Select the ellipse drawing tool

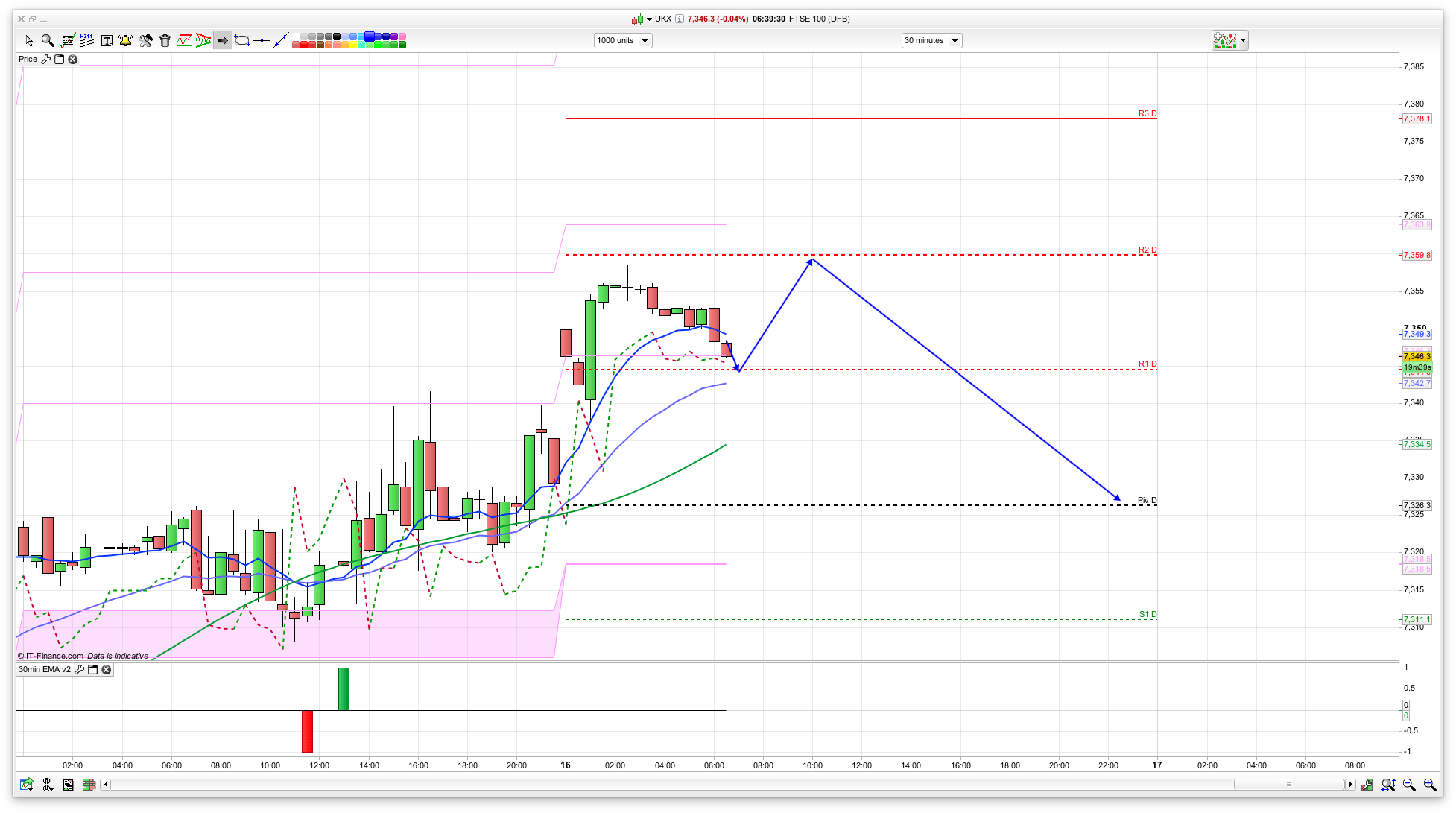click(242, 40)
